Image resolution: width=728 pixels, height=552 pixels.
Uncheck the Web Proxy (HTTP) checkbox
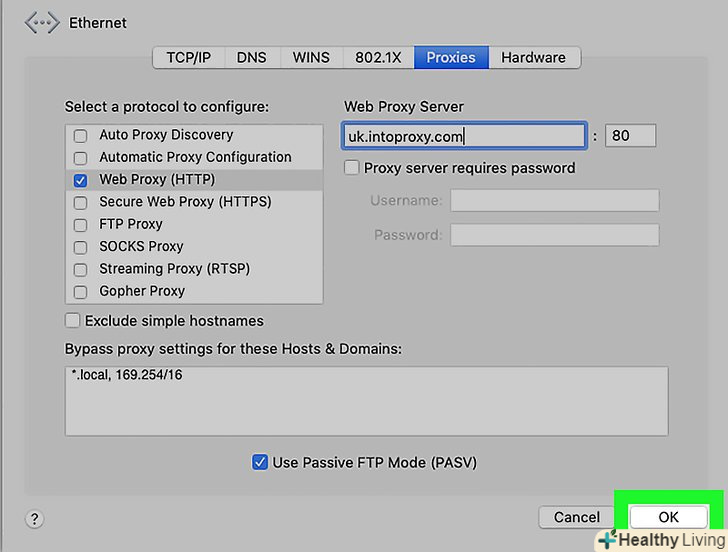(80, 180)
